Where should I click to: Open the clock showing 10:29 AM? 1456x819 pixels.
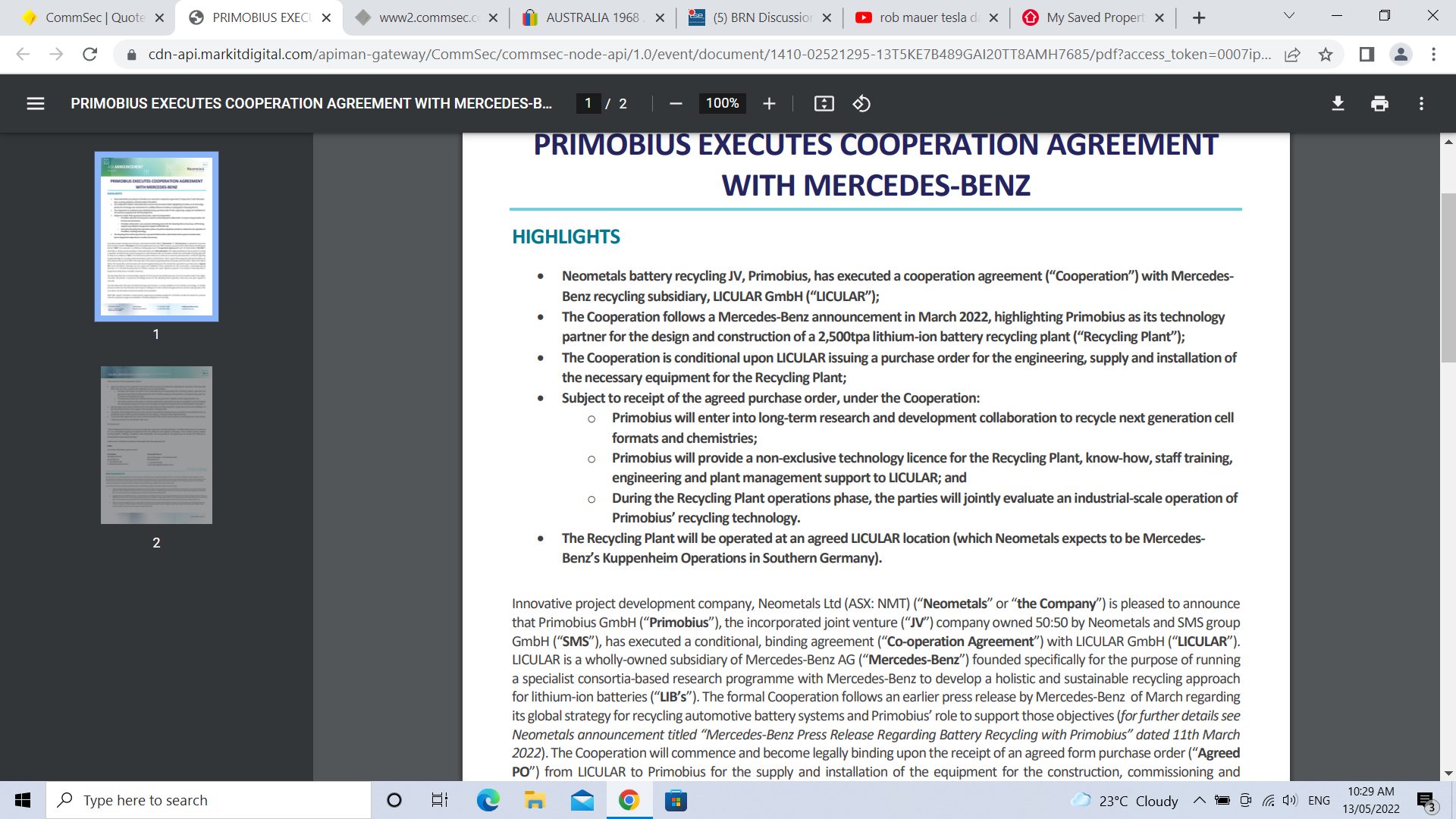click(1370, 800)
